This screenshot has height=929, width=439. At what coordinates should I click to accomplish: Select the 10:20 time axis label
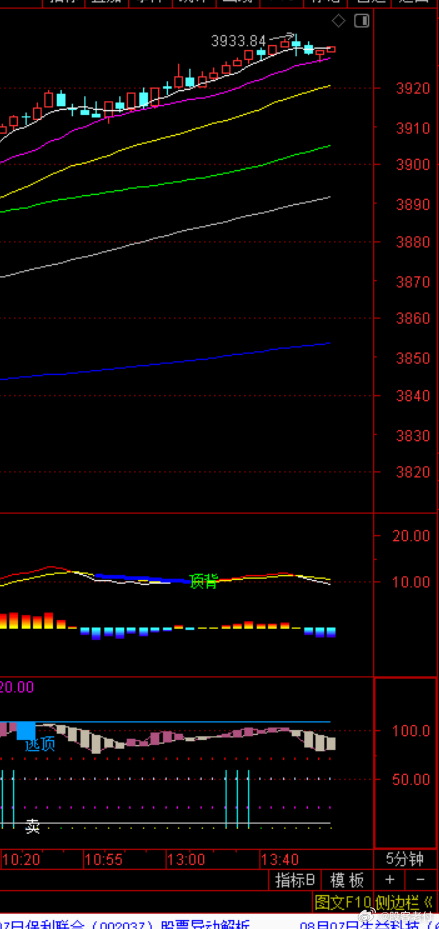click(x=21, y=858)
